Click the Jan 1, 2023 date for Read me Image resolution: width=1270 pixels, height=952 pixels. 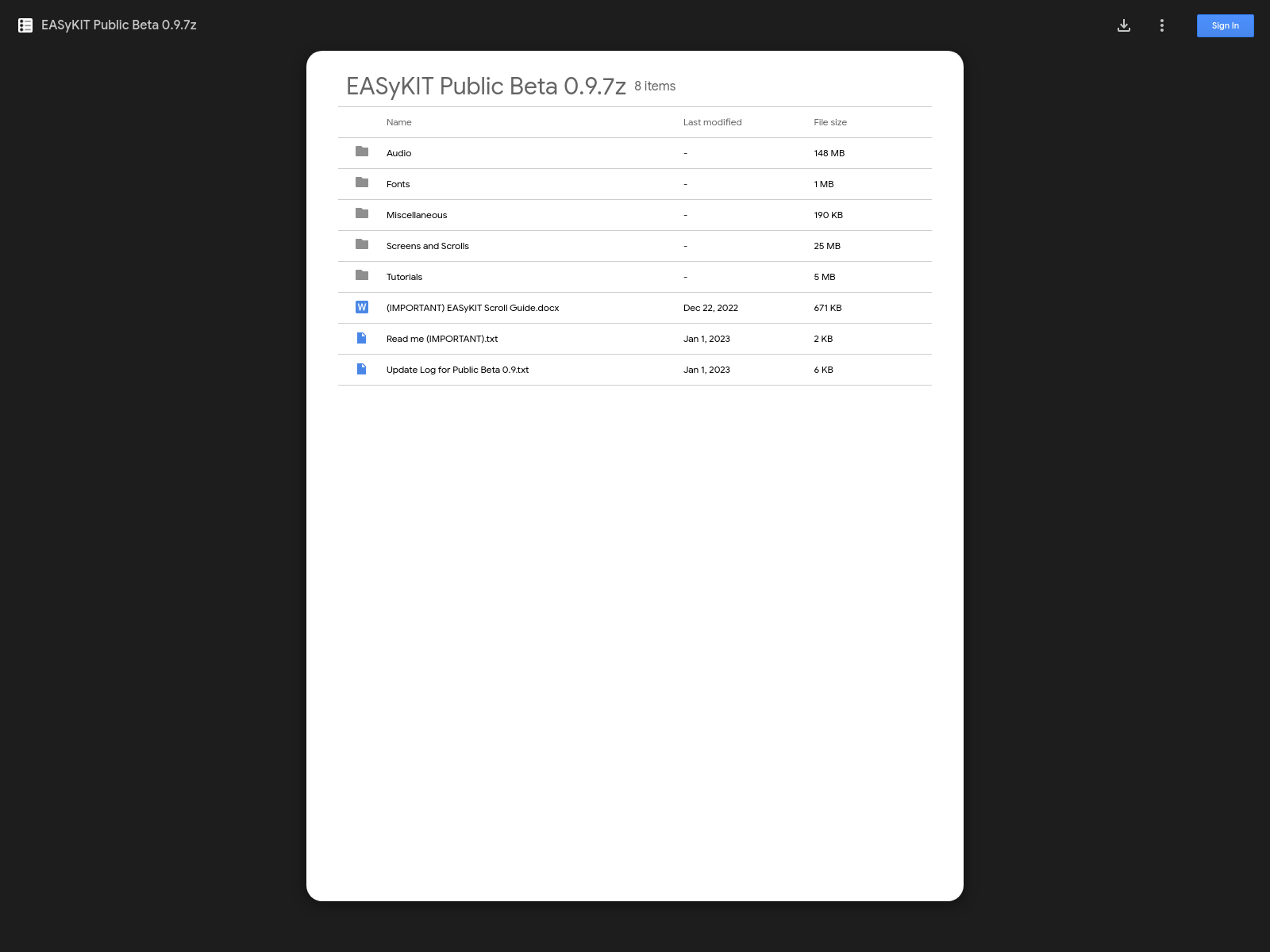tap(706, 339)
